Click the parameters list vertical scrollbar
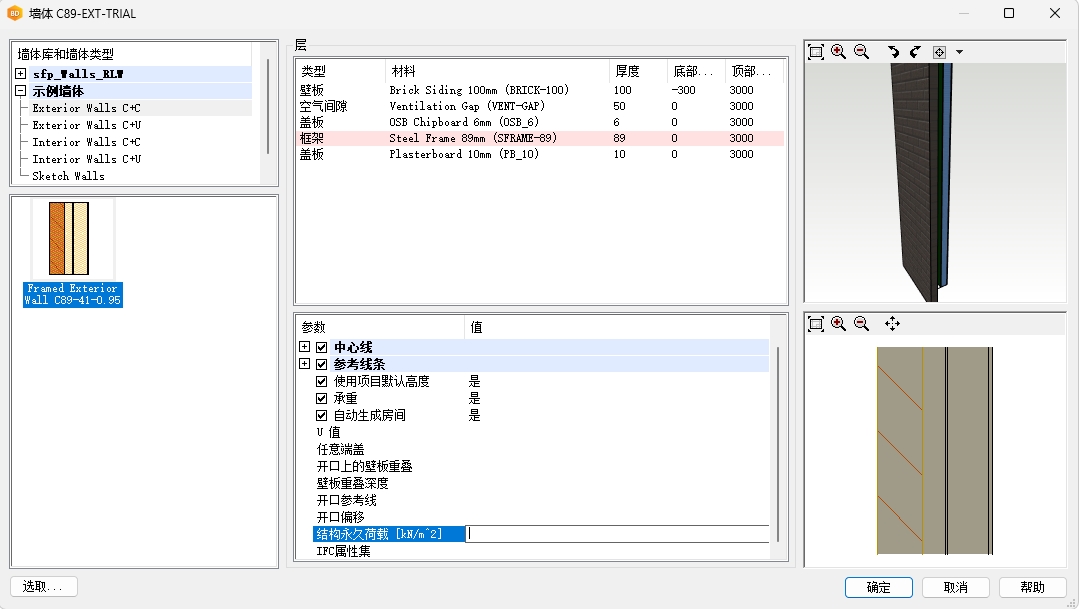The width and height of the screenshot is (1079, 609). click(778, 444)
